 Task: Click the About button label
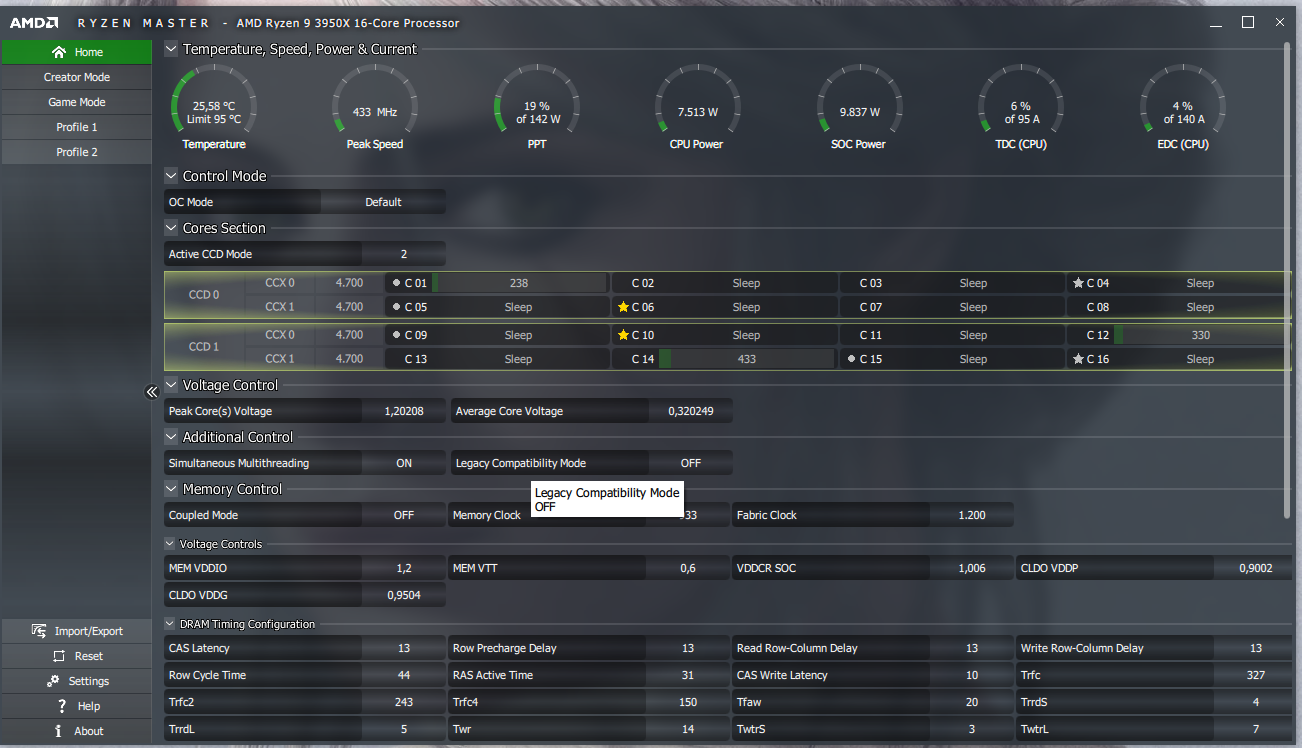89,731
